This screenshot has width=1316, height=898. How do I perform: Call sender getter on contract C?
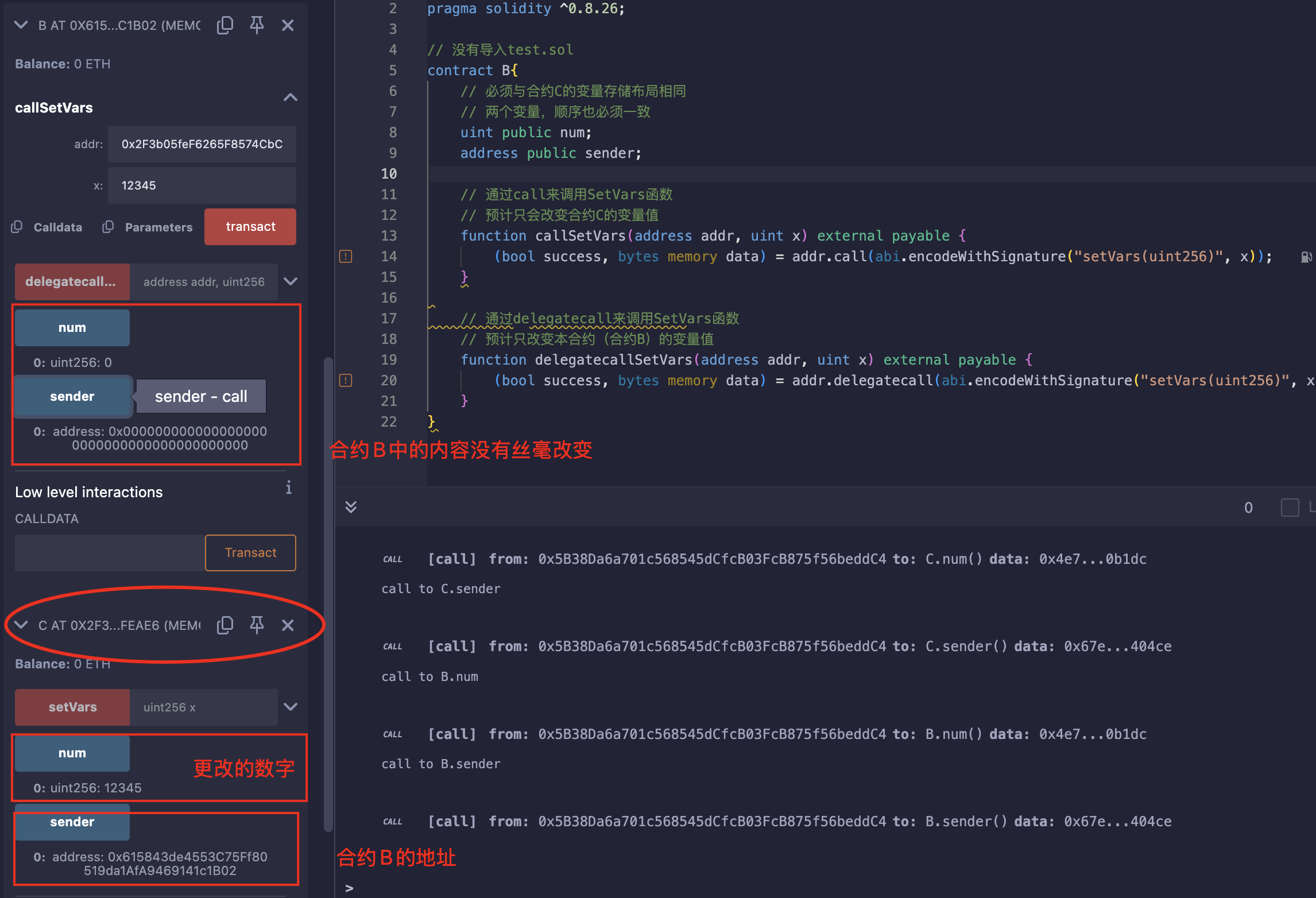tap(72, 822)
